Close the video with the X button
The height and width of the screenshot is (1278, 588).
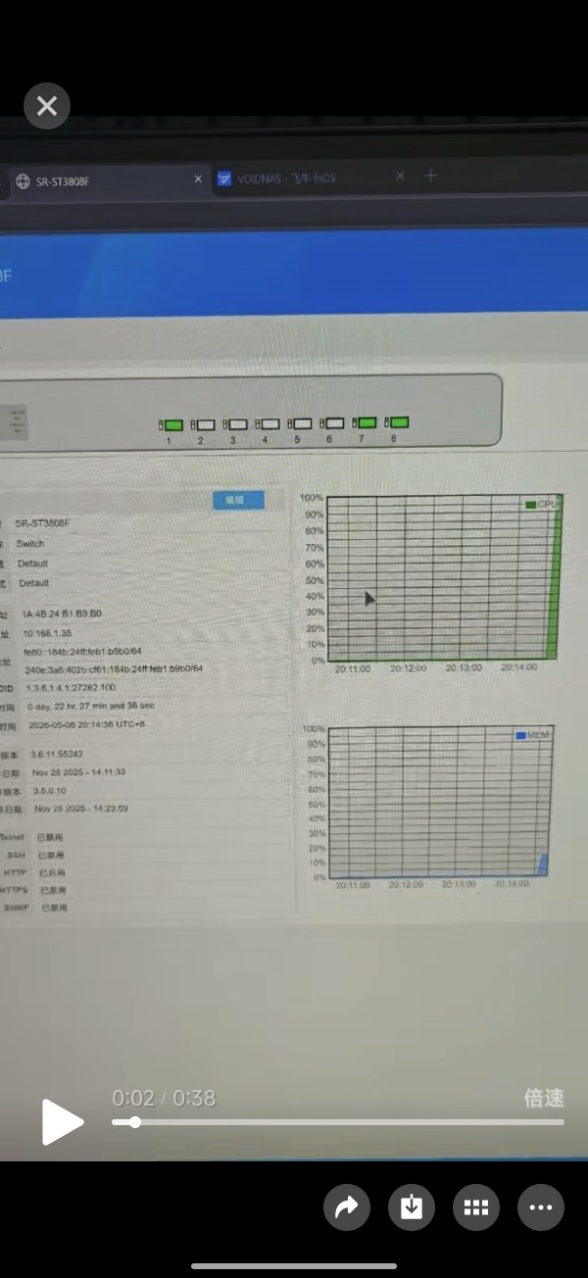click(x=47, y=106)
